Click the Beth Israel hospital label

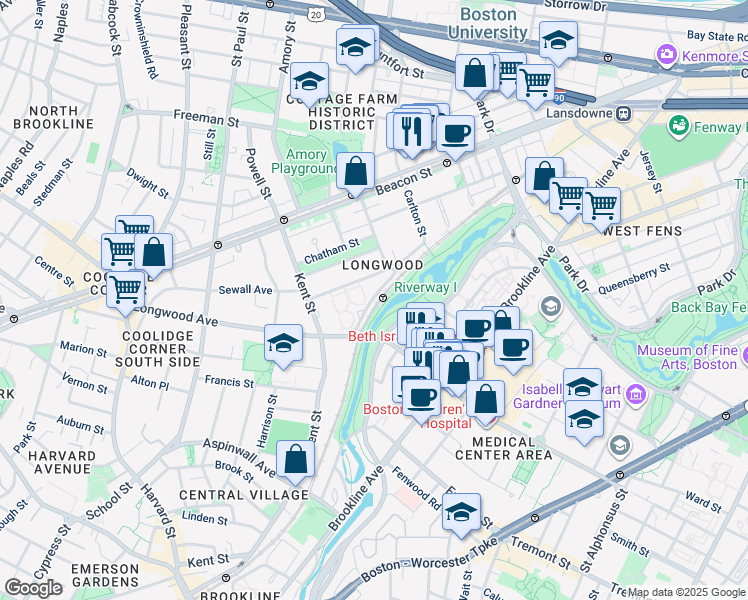click(x=372, y=336)
